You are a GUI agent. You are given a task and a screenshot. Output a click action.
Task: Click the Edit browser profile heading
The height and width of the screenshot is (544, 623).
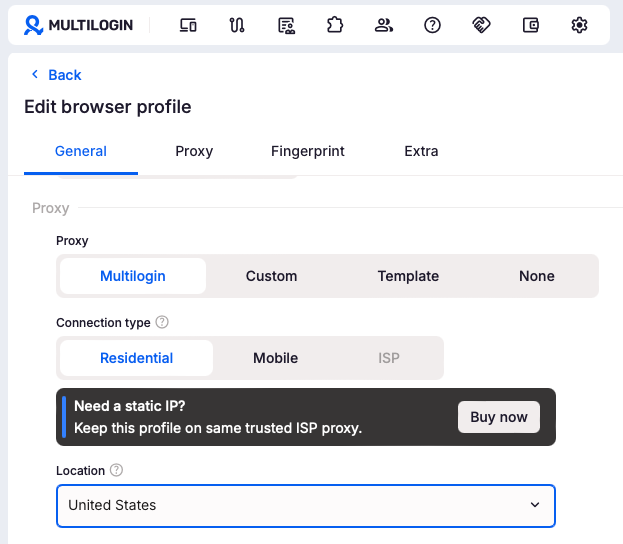click(x=108, y=106)
